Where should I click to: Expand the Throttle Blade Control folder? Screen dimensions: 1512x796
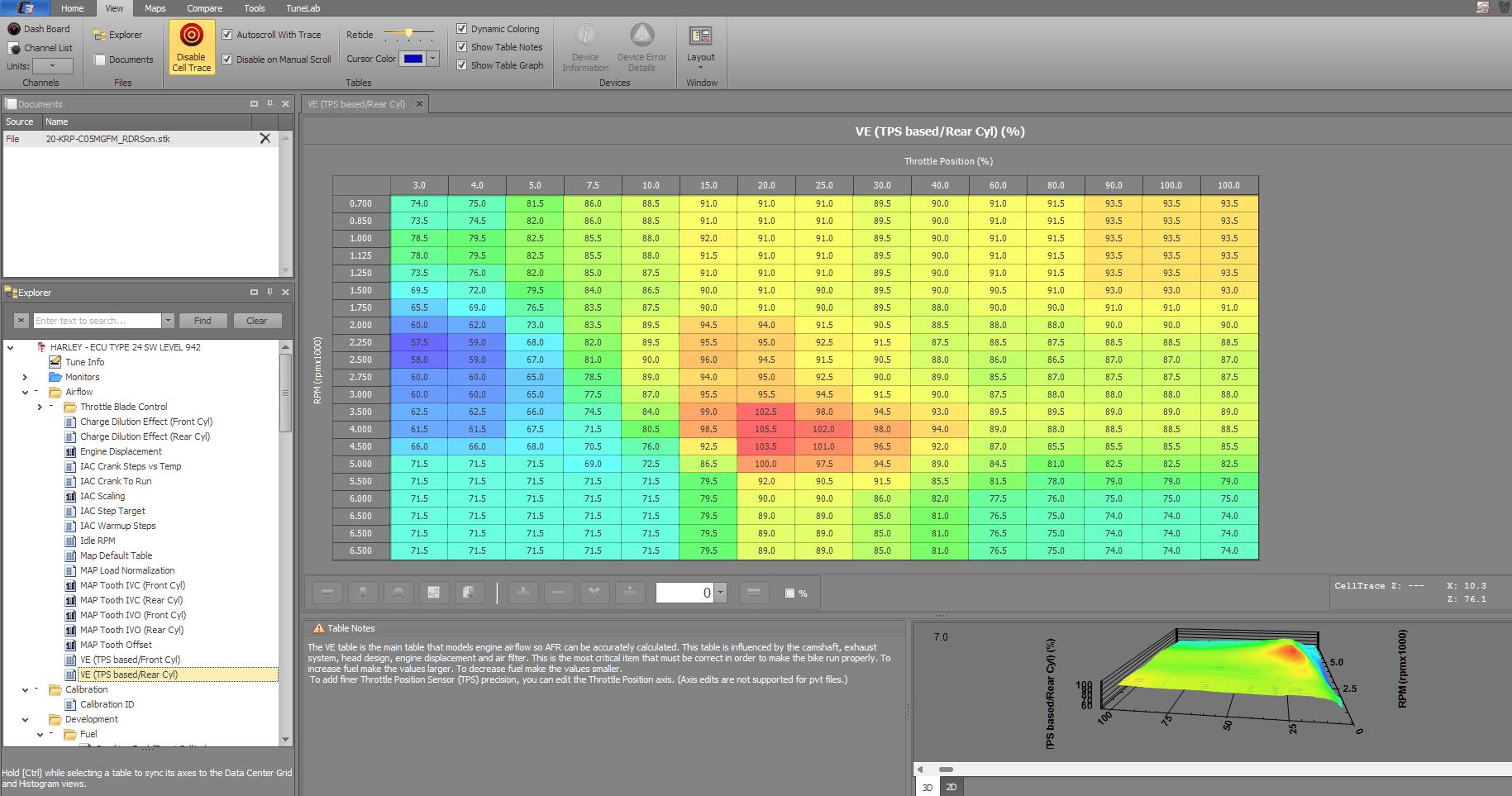[40, 407]
